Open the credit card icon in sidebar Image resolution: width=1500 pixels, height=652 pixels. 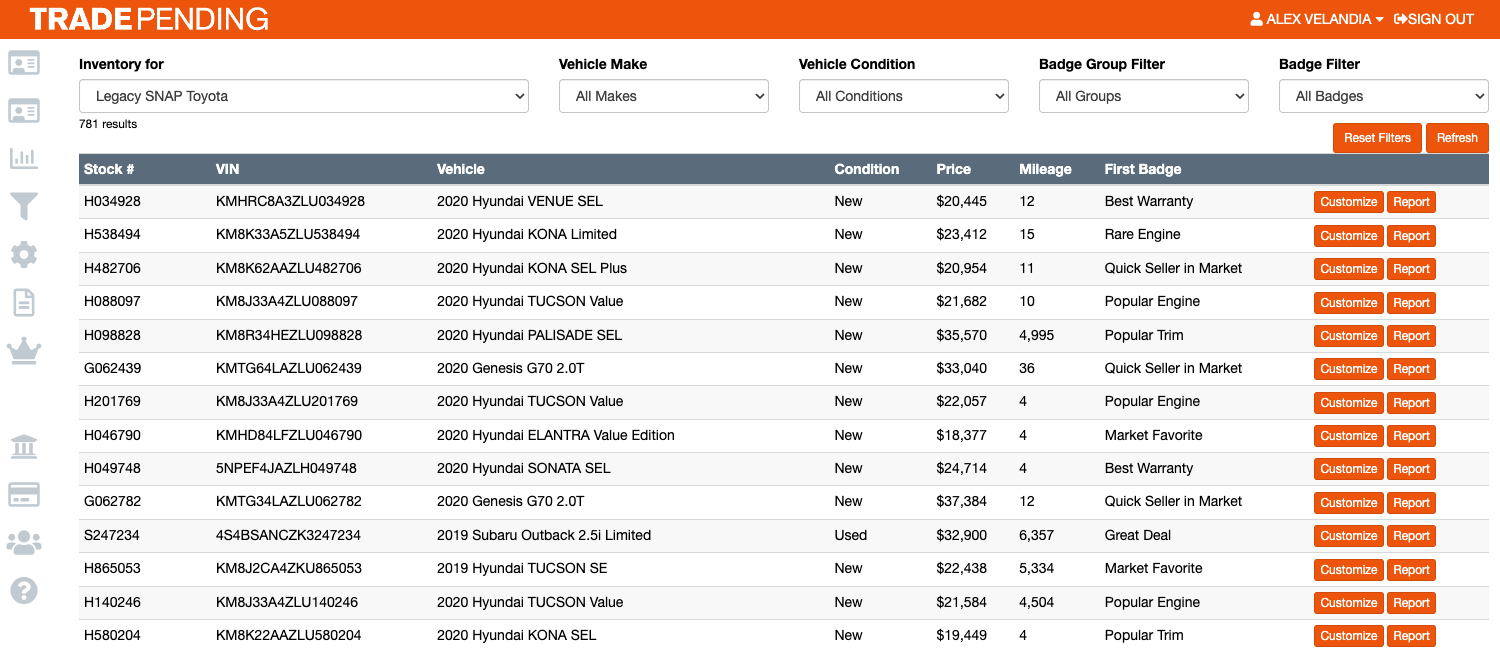point(24,494)
